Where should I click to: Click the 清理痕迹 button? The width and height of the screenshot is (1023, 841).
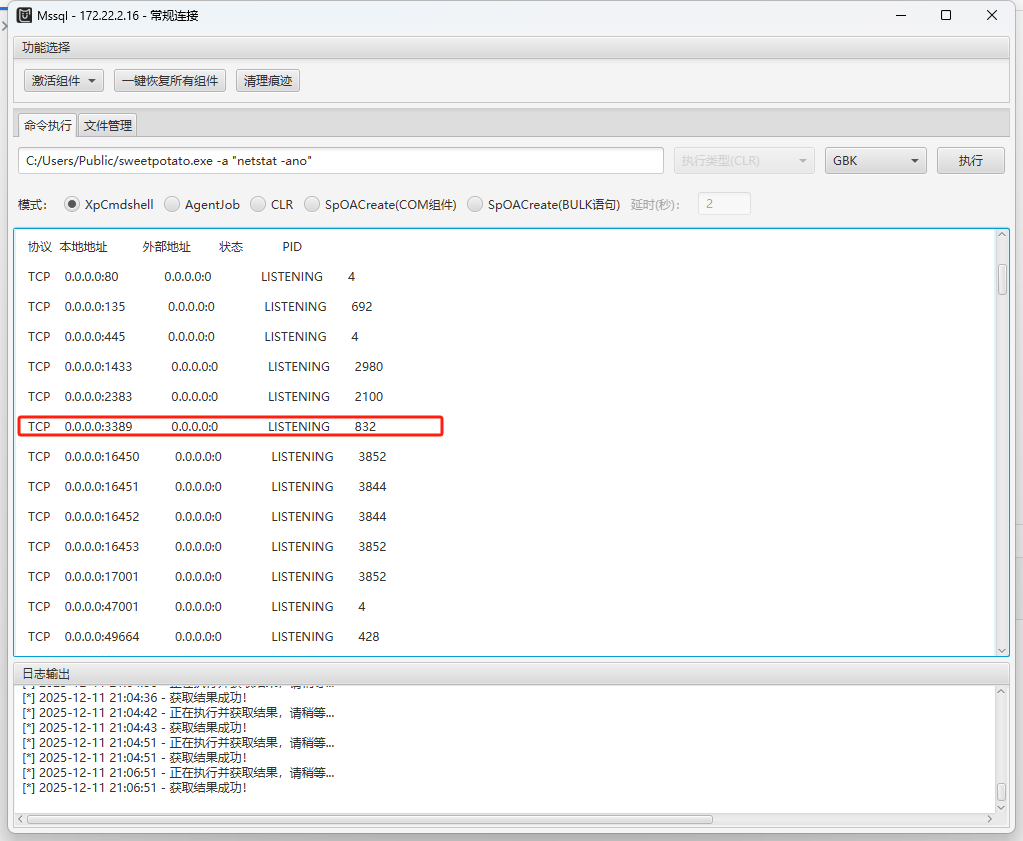coord(267,81)
